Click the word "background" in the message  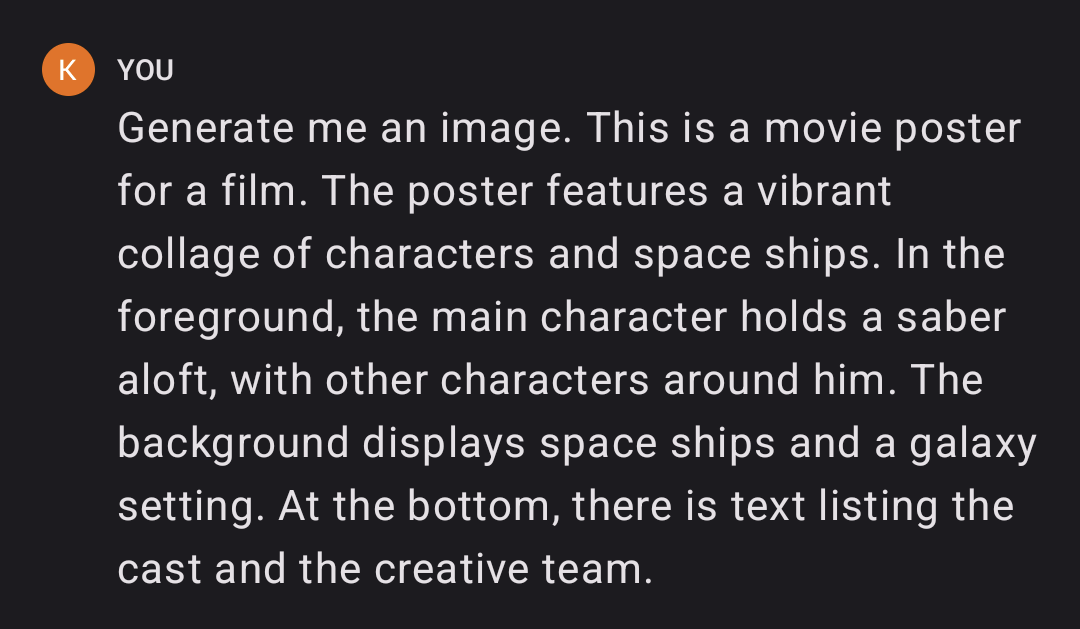tap(233, 444)
